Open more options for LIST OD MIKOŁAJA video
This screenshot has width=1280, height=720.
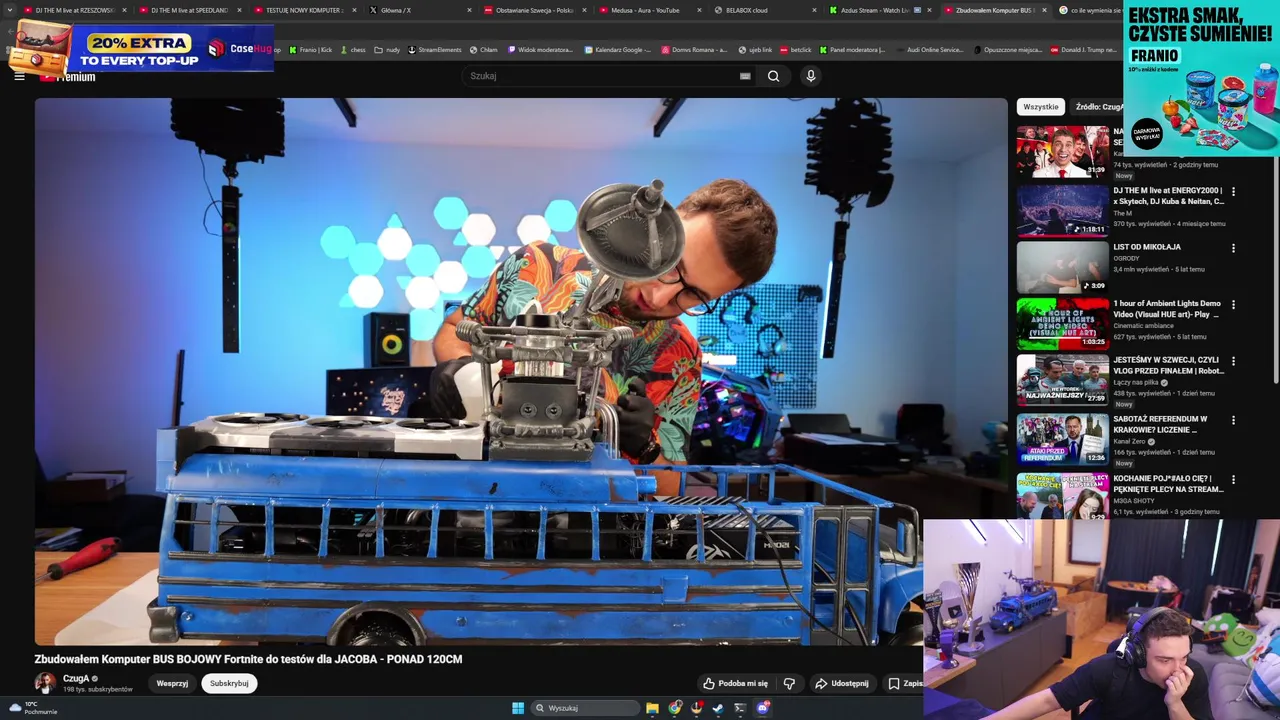tap(1233, 248)
